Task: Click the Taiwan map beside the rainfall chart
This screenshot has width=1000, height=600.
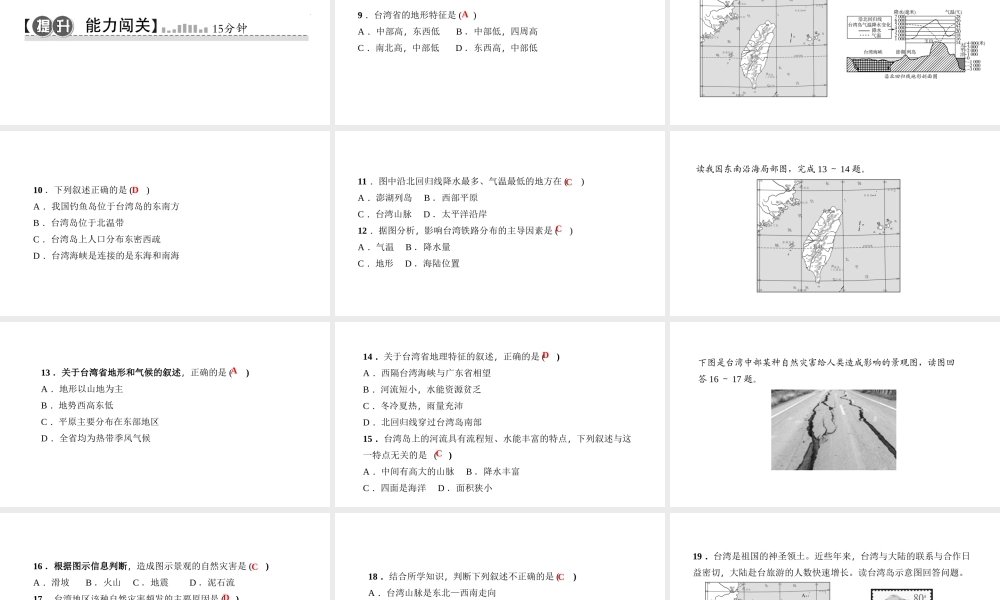Action: coord(763,48)
